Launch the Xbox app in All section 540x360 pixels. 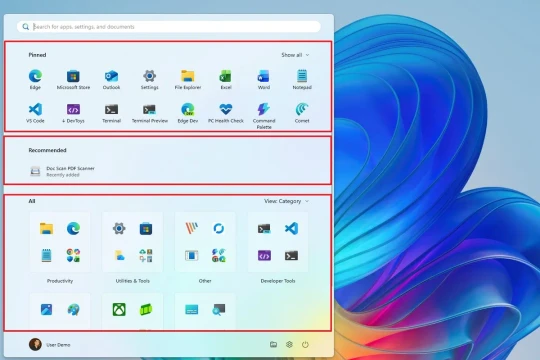(119, 309)
